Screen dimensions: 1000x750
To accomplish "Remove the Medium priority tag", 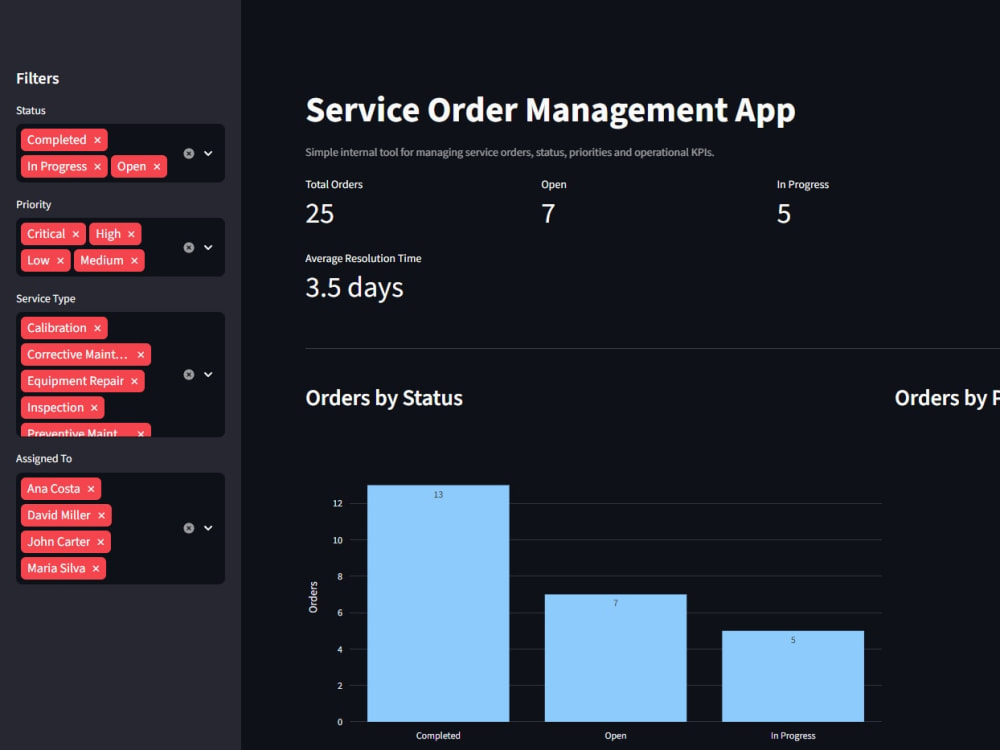I will point(134,261).
